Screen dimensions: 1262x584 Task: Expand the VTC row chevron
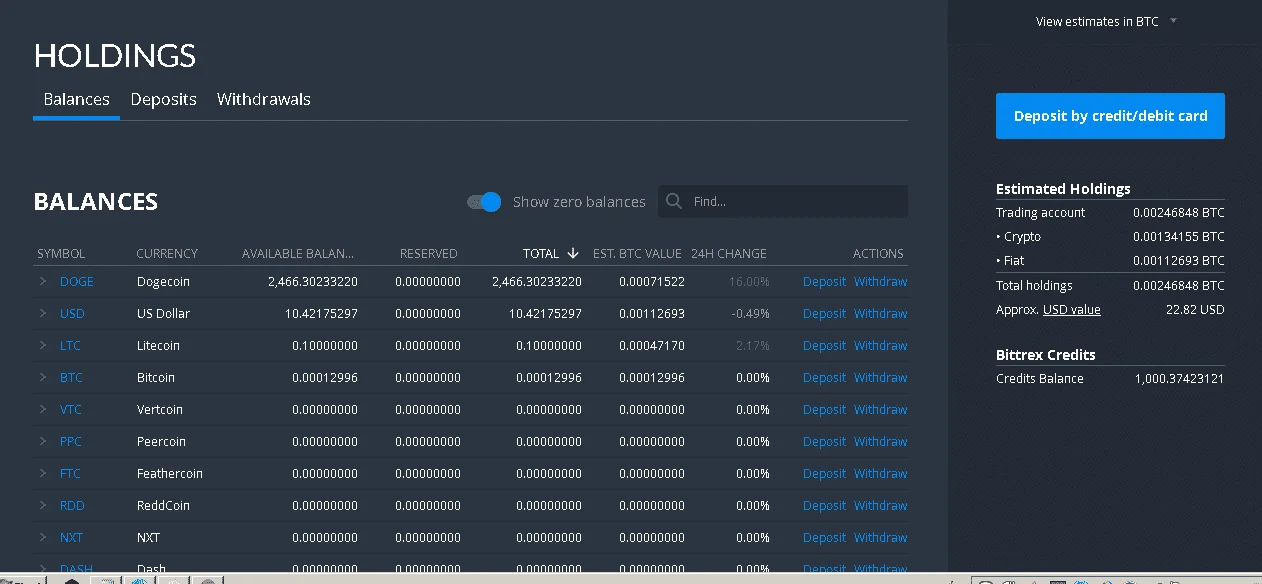(x=43, y=409)
